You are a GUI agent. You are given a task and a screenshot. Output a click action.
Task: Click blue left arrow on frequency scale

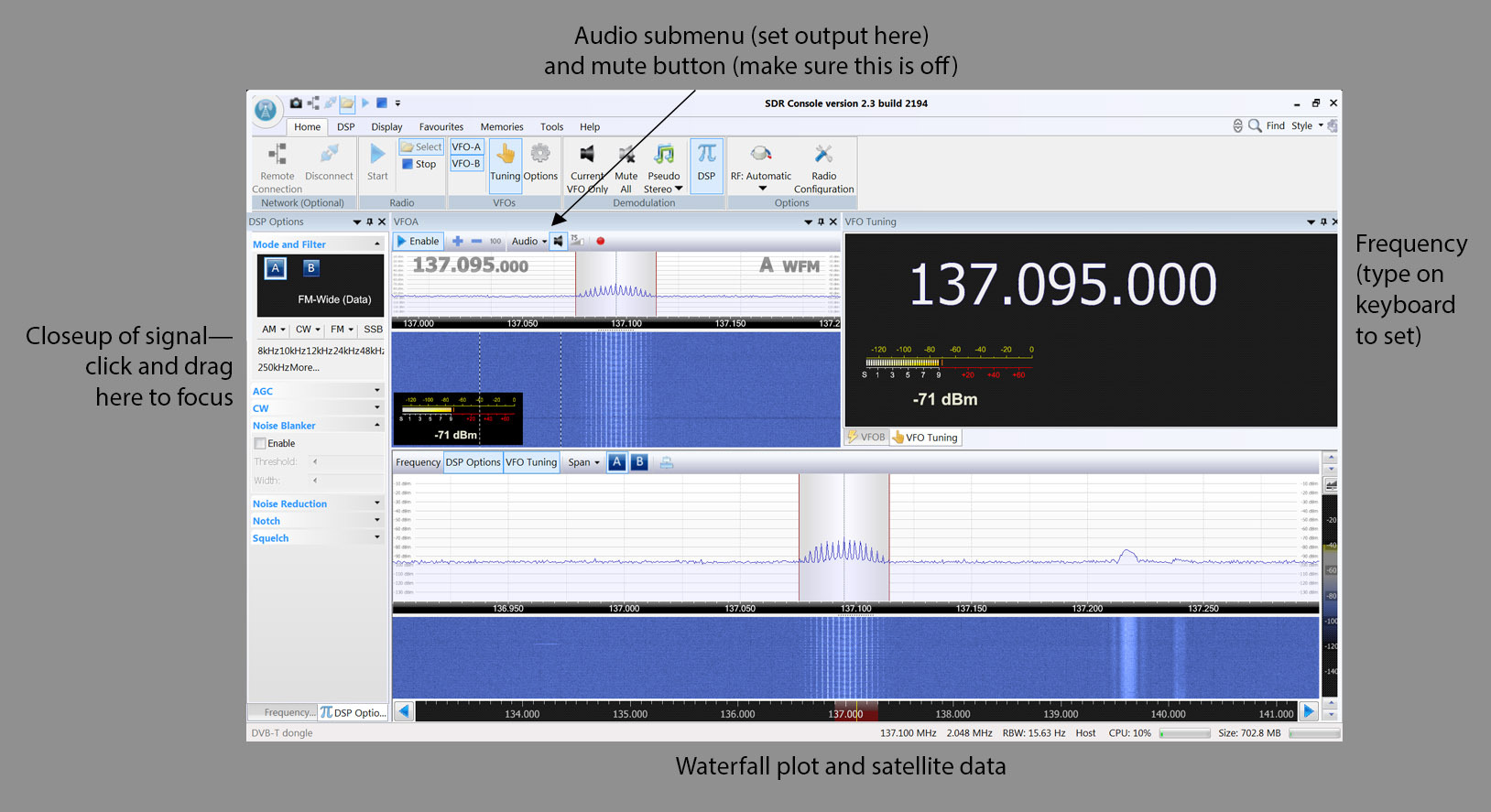(404, 711)
